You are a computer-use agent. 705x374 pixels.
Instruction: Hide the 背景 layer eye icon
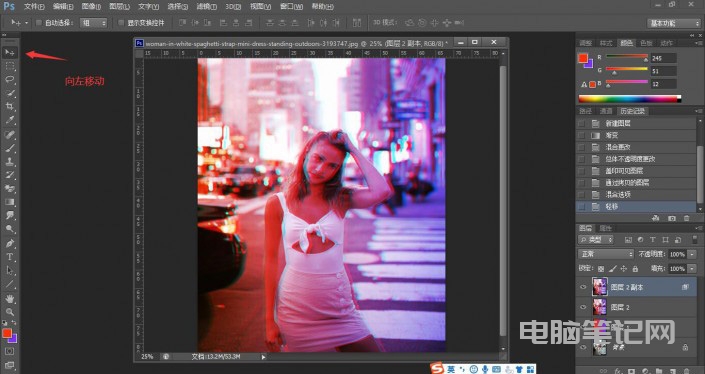pos(583,347)
